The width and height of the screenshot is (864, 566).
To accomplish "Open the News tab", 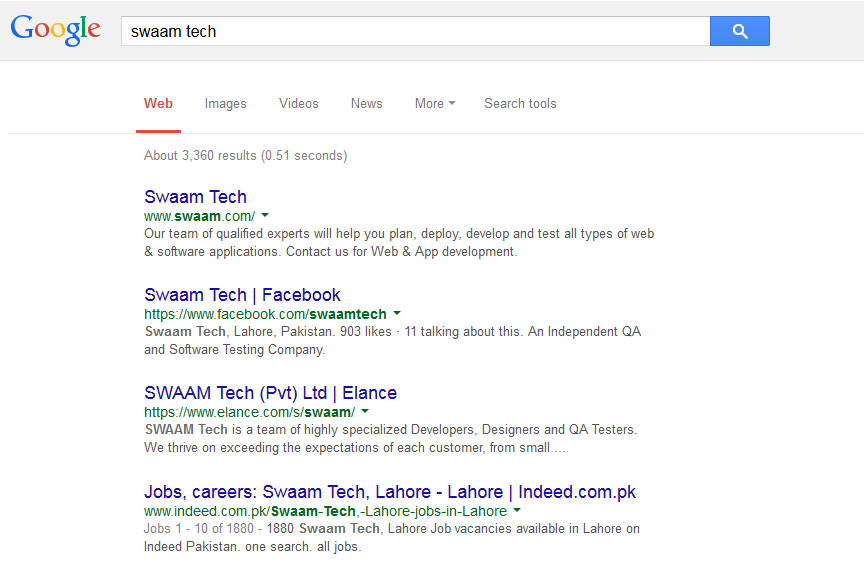I will (x=366, y=104).
